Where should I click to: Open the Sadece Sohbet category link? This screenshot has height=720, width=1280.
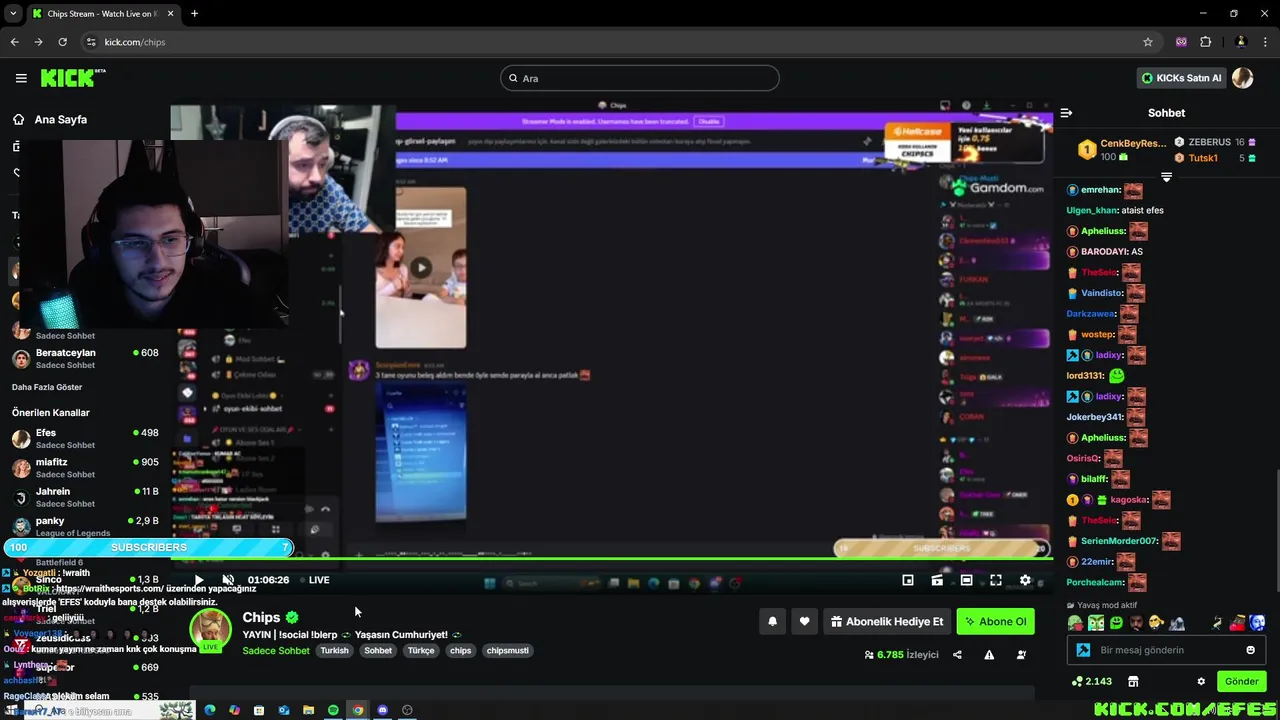276,651
